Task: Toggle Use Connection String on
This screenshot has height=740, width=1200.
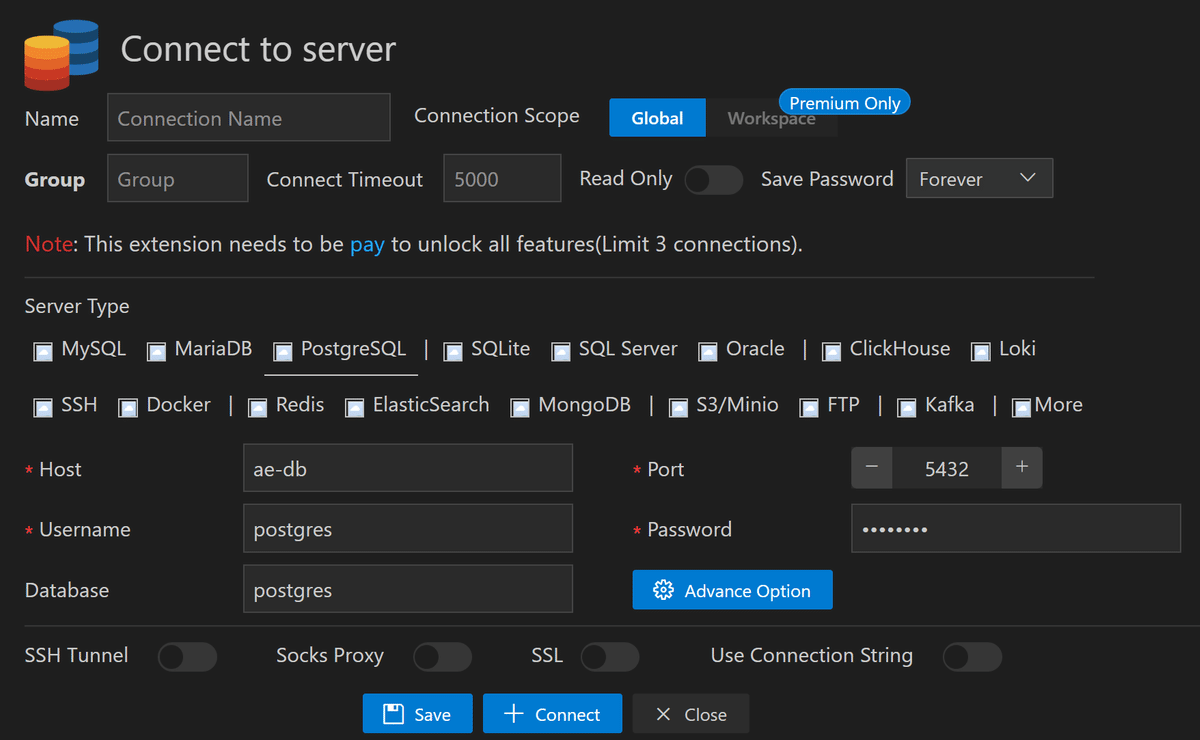Action: 971,657
